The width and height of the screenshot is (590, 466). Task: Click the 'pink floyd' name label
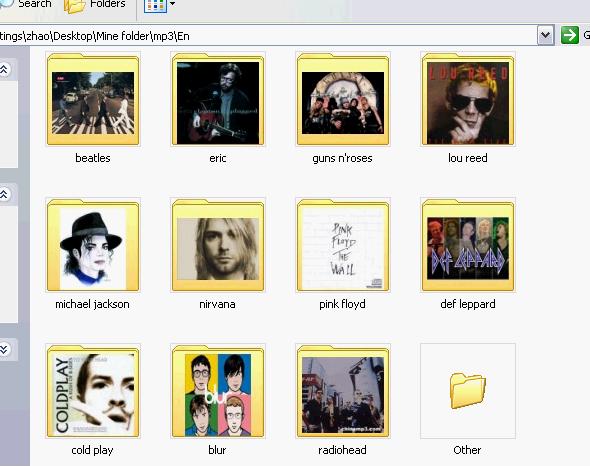(x=342, y=304)
